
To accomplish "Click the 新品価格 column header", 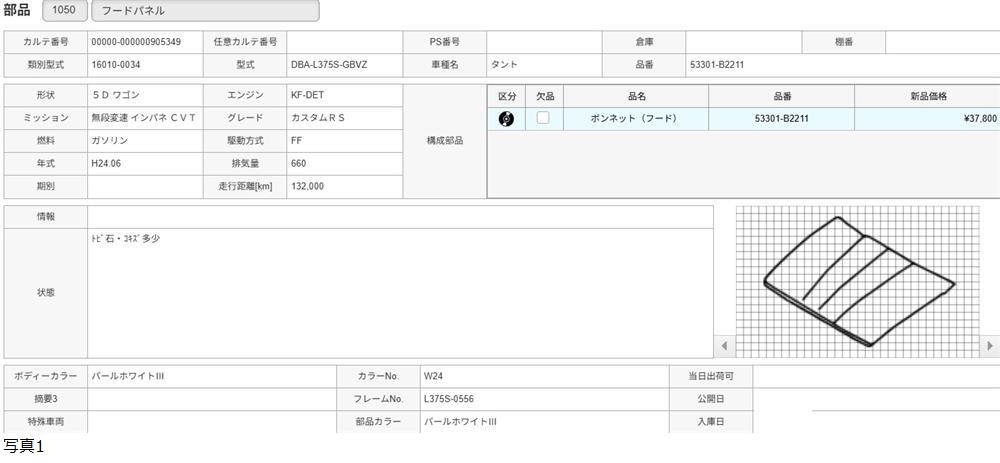I will (927, 96).
